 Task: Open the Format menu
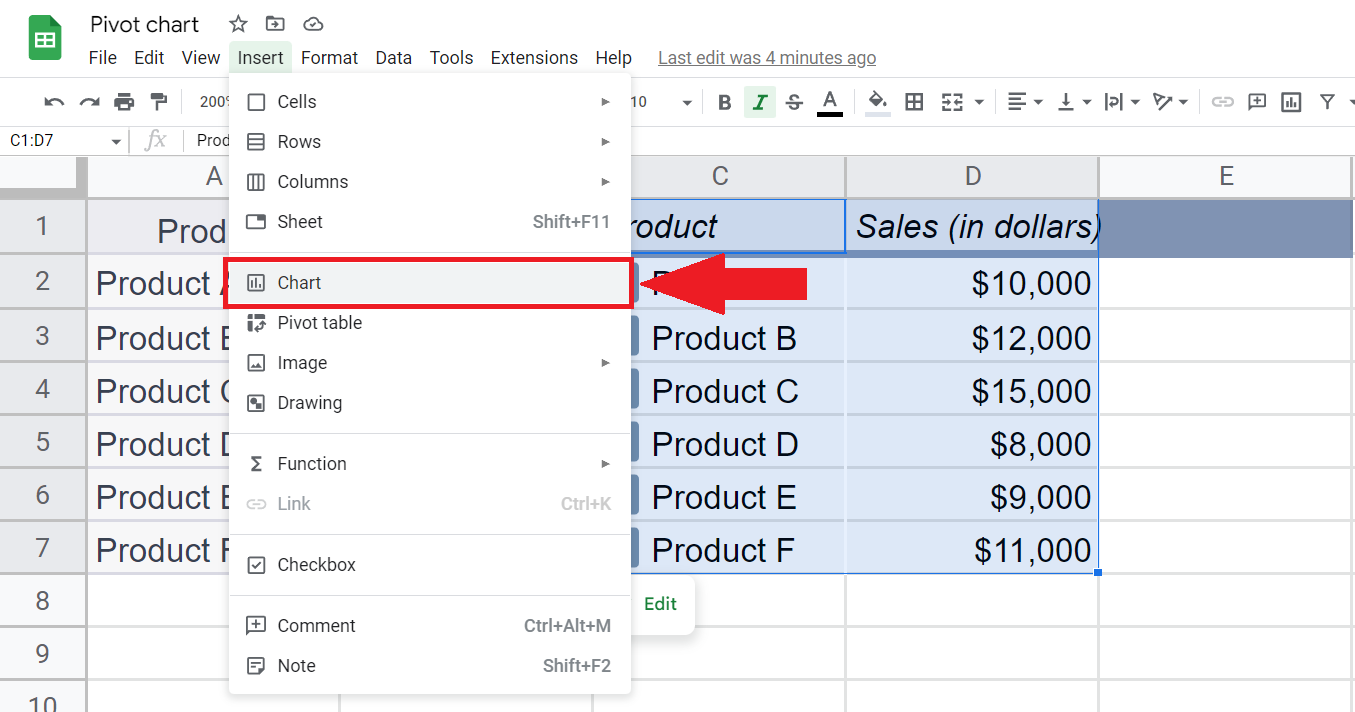pos(329,58)
